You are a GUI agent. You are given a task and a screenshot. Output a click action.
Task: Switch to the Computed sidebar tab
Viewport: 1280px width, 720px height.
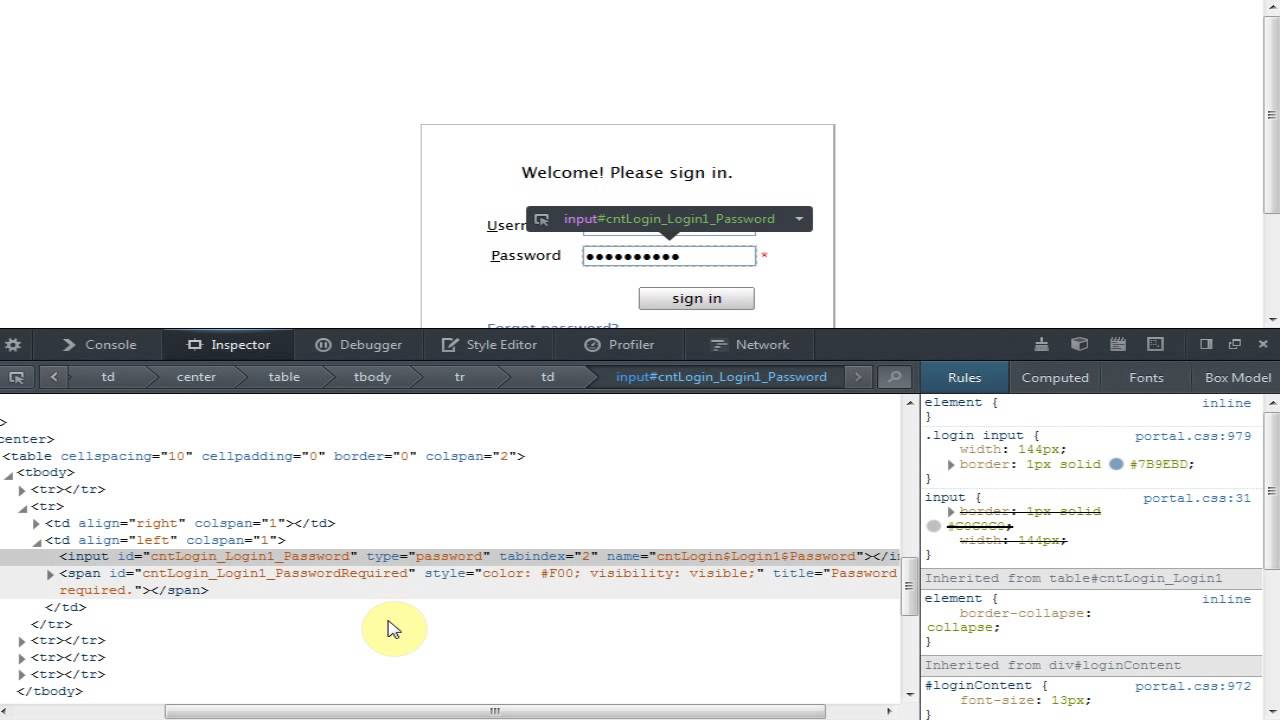[1055, 377]
